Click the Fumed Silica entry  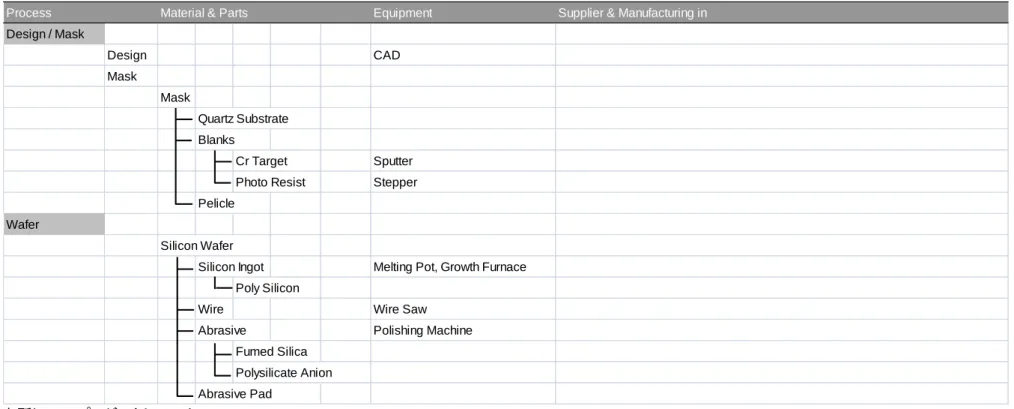[272, 351]
